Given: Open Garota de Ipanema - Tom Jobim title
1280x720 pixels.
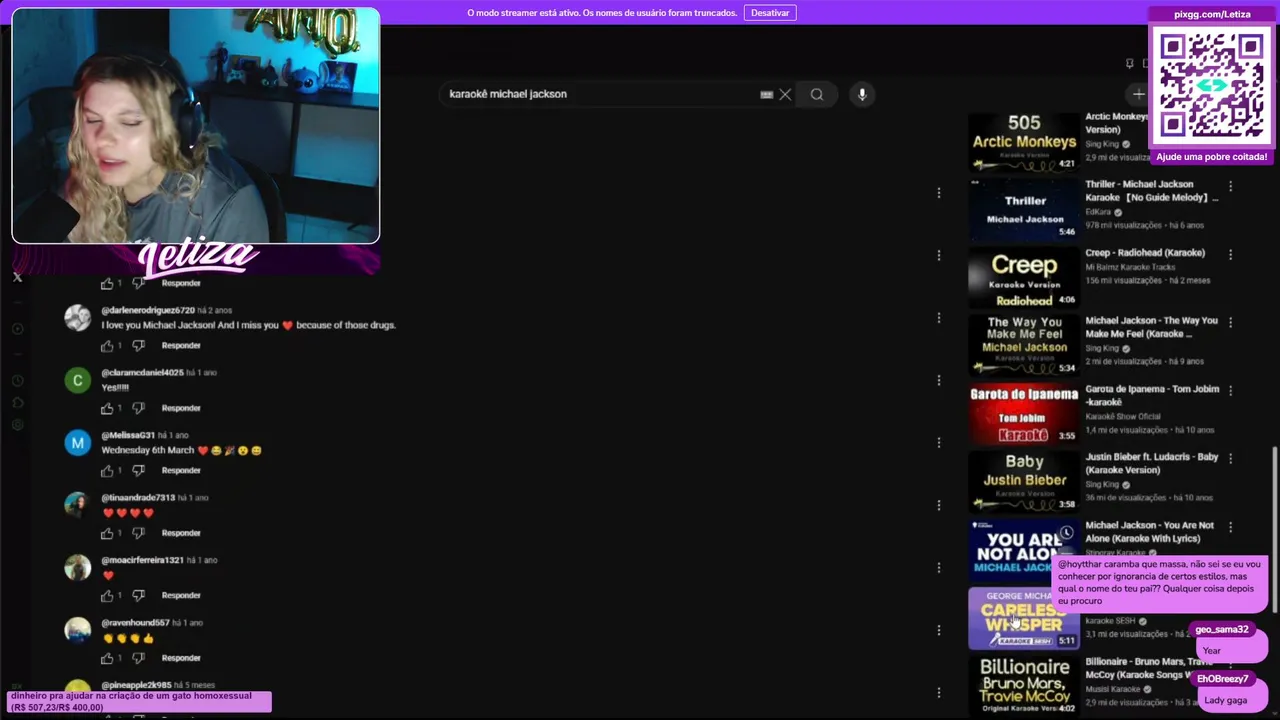Looking at the screenshot, I should 1151,395.
